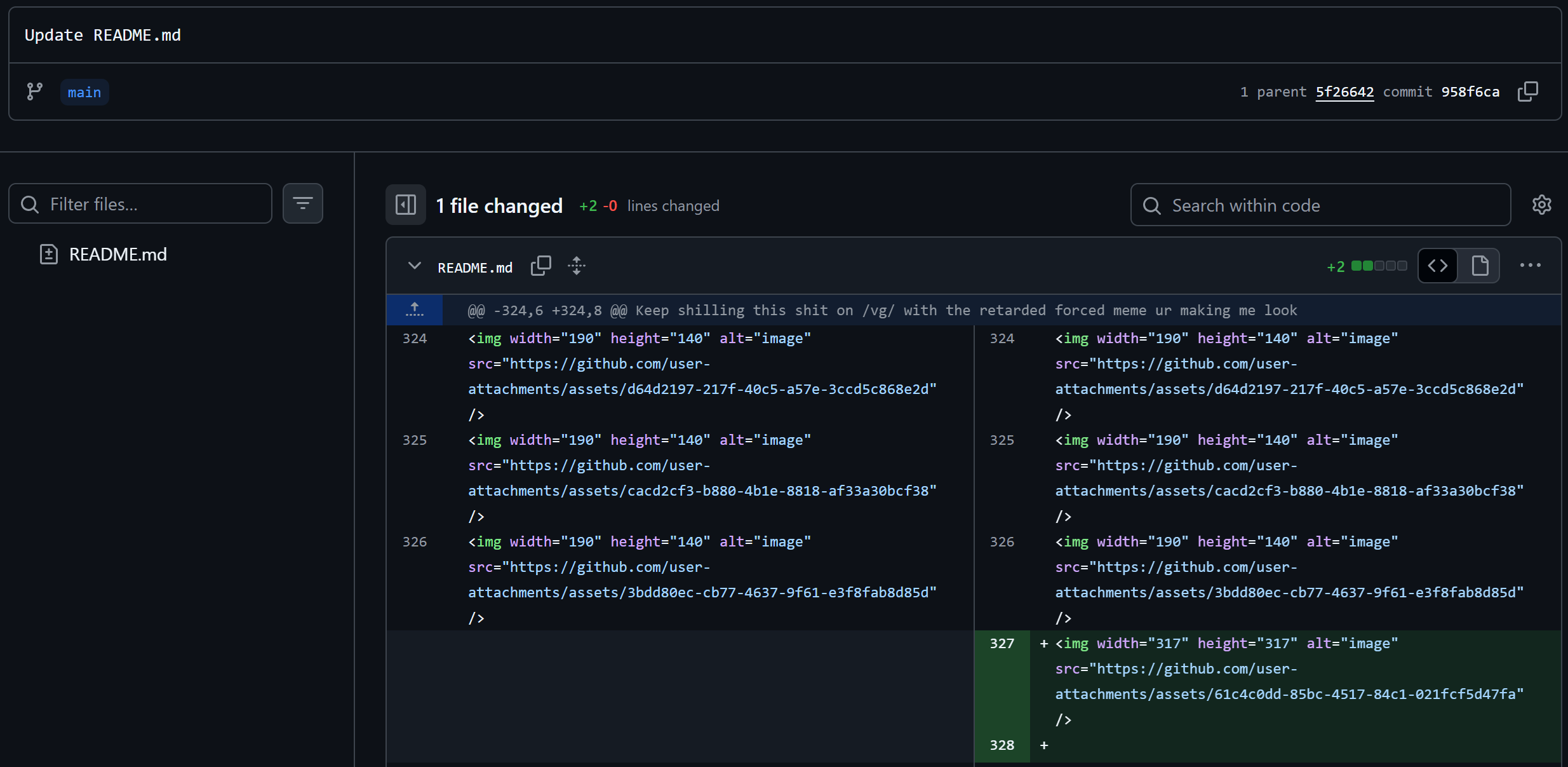
Task: Collapse the README.md diff with chevron
Action: [x=414, y=266]
